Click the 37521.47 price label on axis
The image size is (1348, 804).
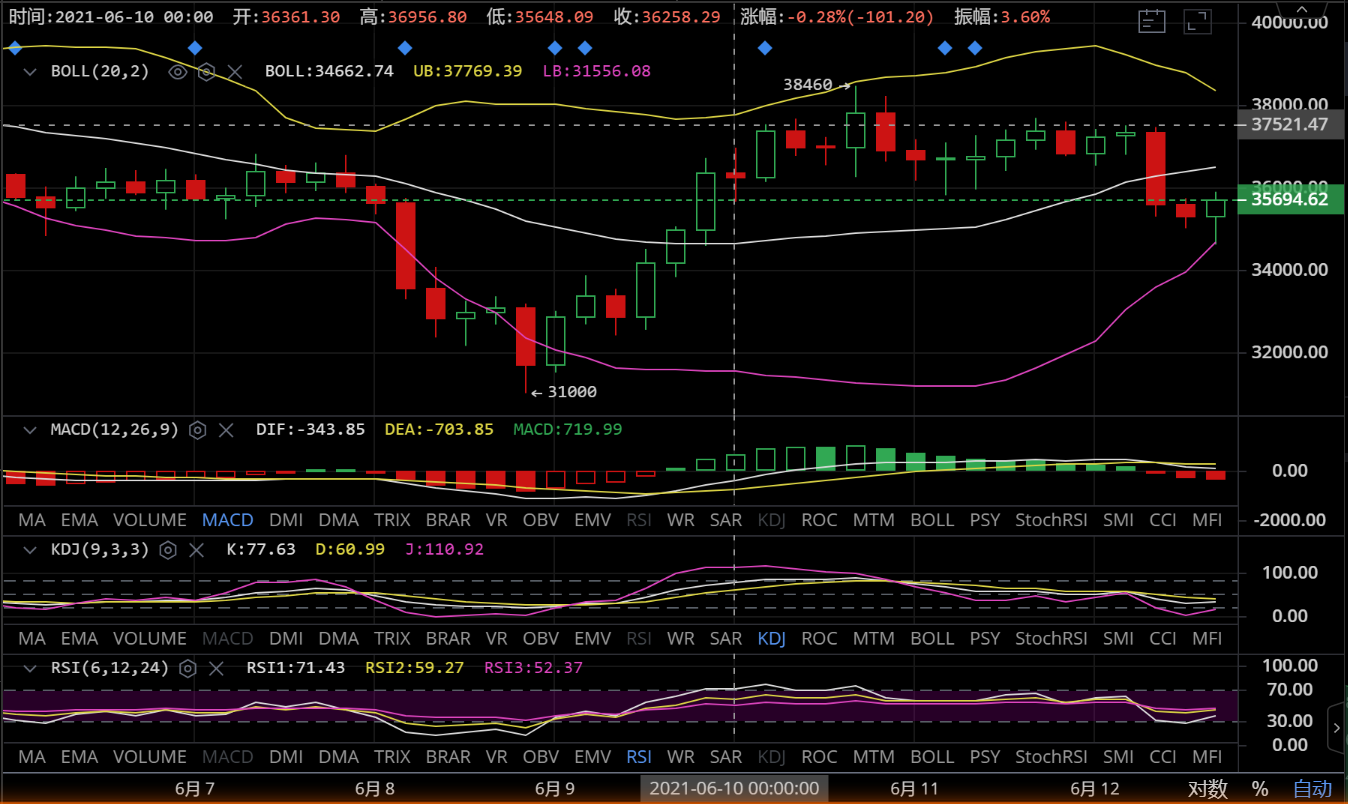click(1289, 125)
